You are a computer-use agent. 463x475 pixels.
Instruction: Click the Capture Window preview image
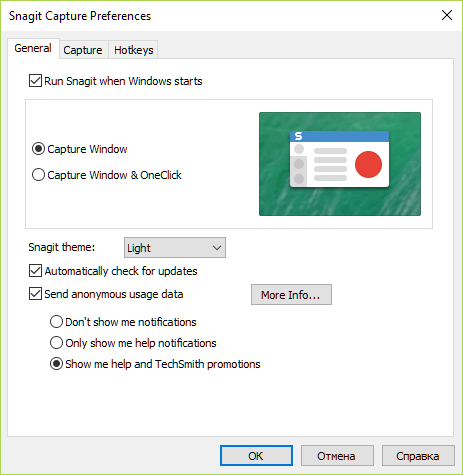[x=340, y=164]
